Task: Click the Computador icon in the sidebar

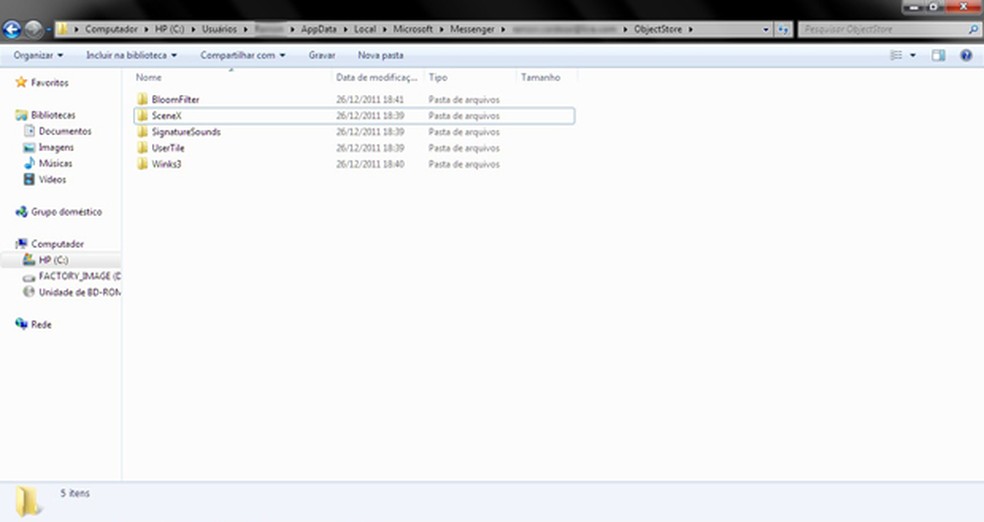Action: click(21, 243)
